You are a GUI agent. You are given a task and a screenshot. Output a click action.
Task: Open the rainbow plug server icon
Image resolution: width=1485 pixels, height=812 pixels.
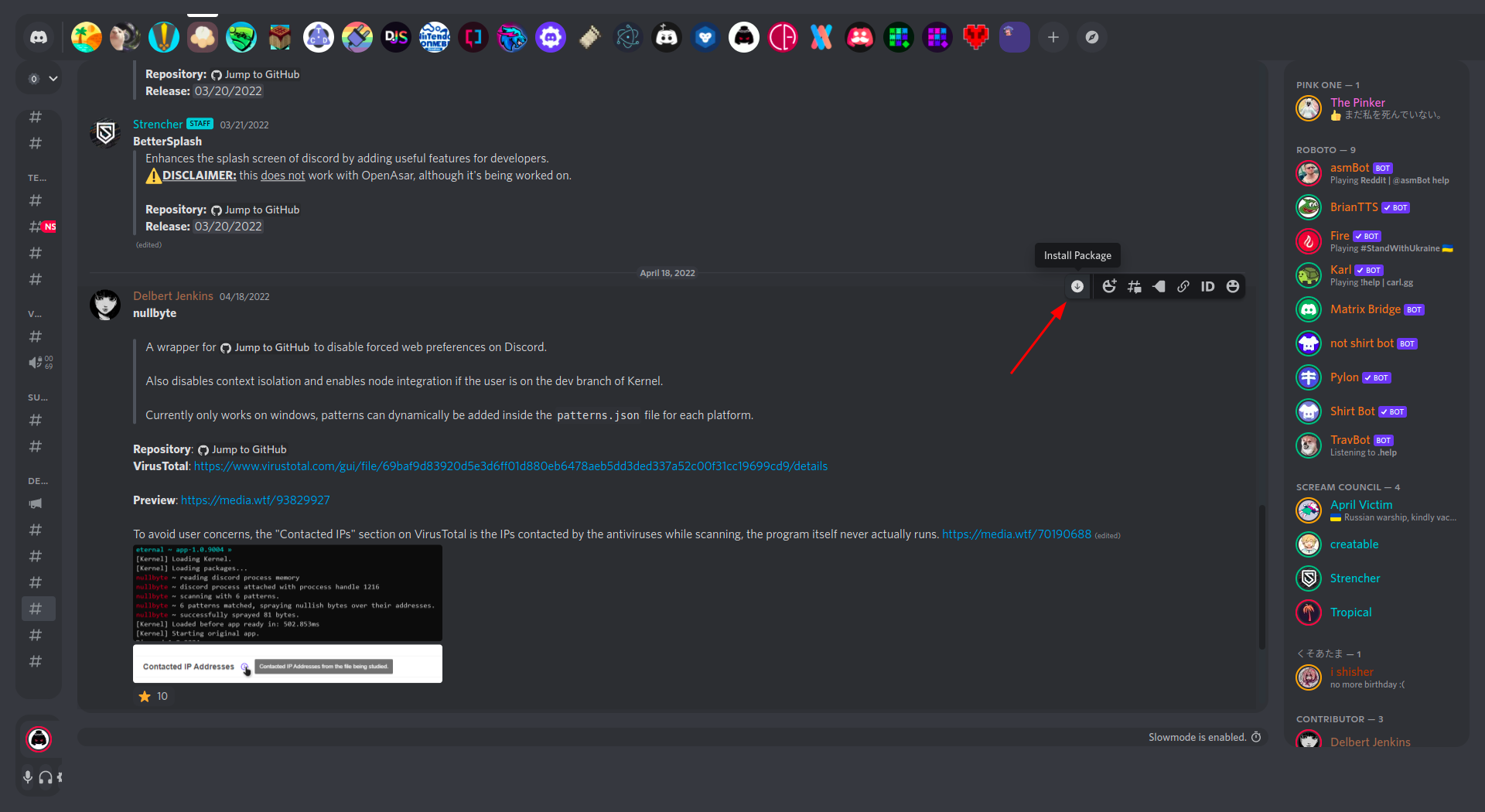(x=357, y=37)
